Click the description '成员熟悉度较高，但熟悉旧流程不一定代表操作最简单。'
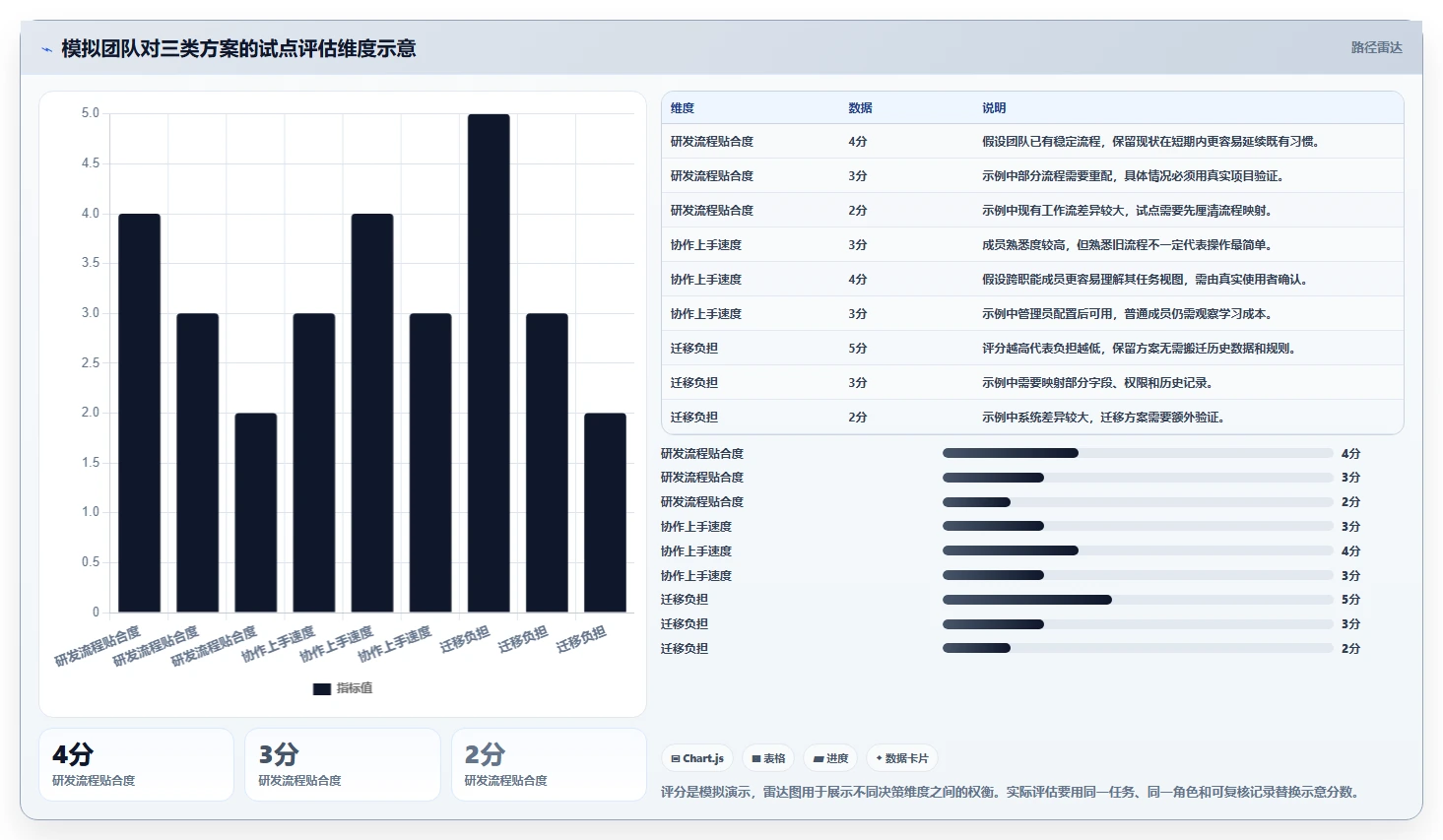This screenshot has height=840, width=1443. (x=1127, y=245)
